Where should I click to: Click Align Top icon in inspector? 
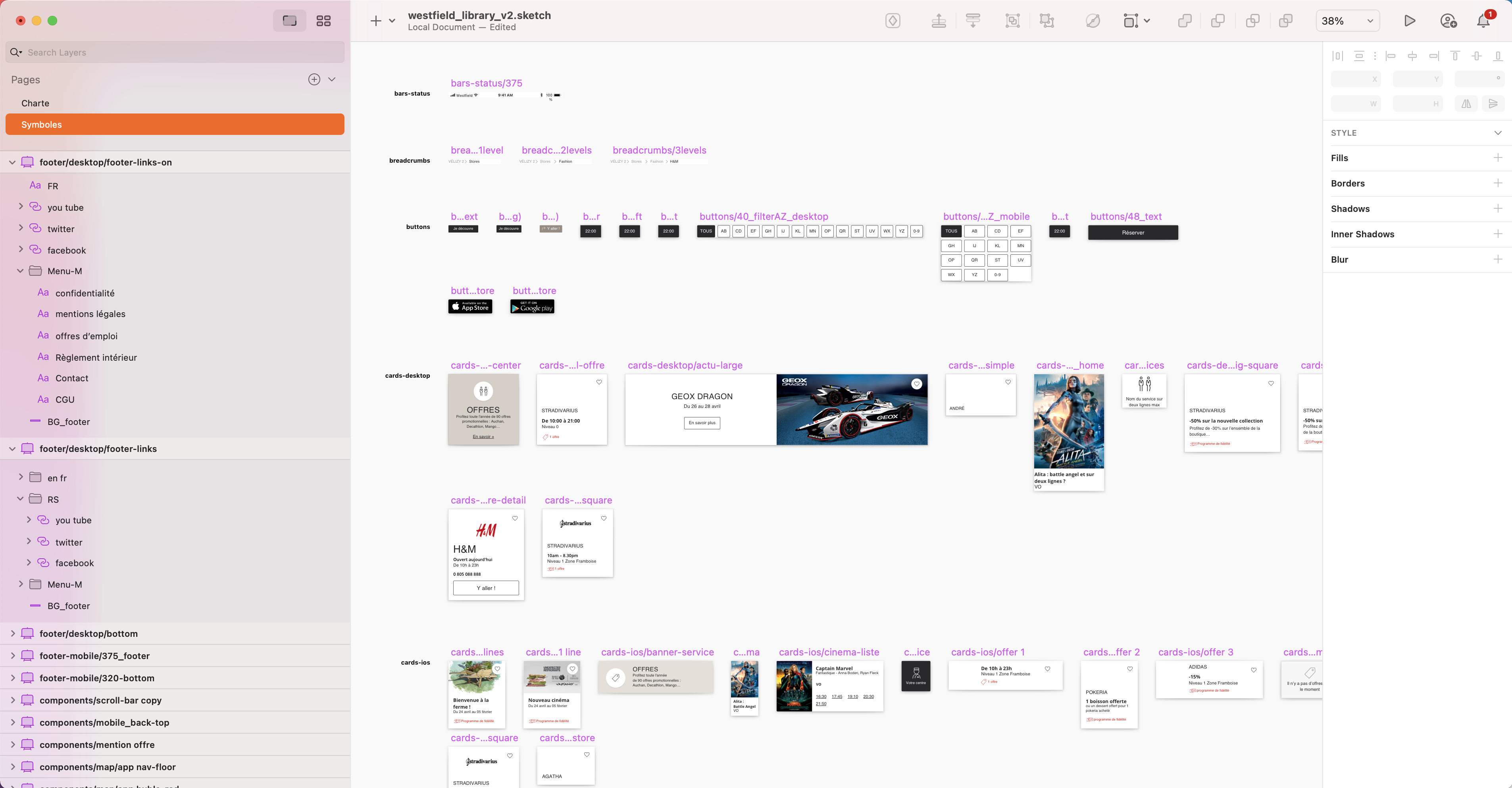tap(1455, 56)
